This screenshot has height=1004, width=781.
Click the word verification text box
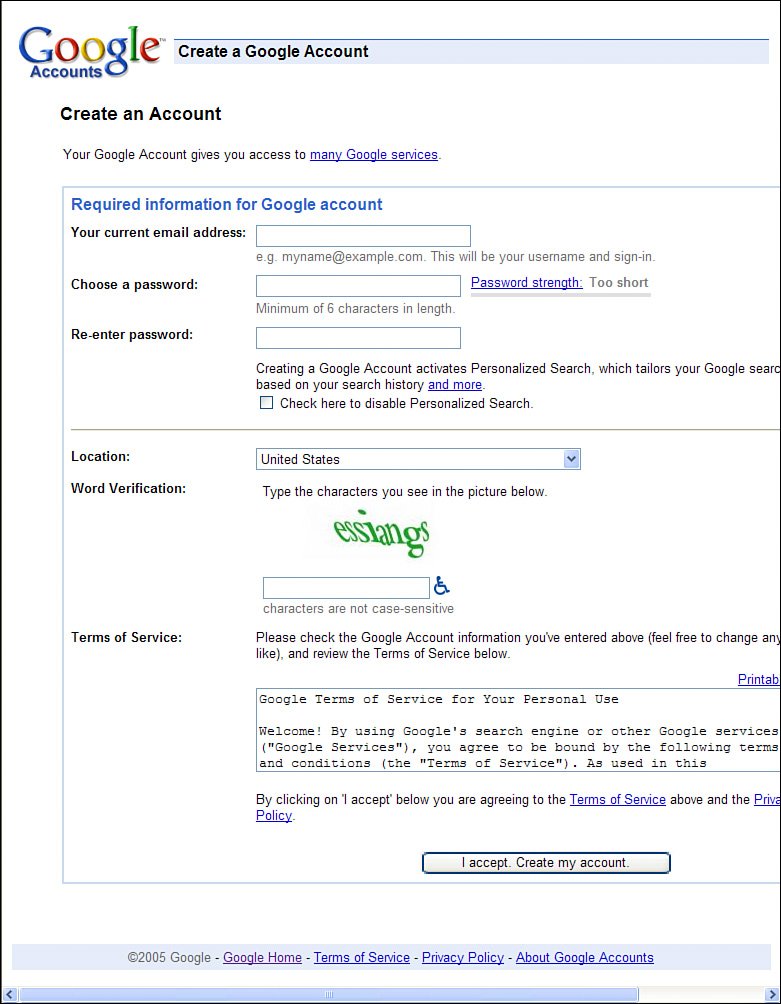pos(346,588)
